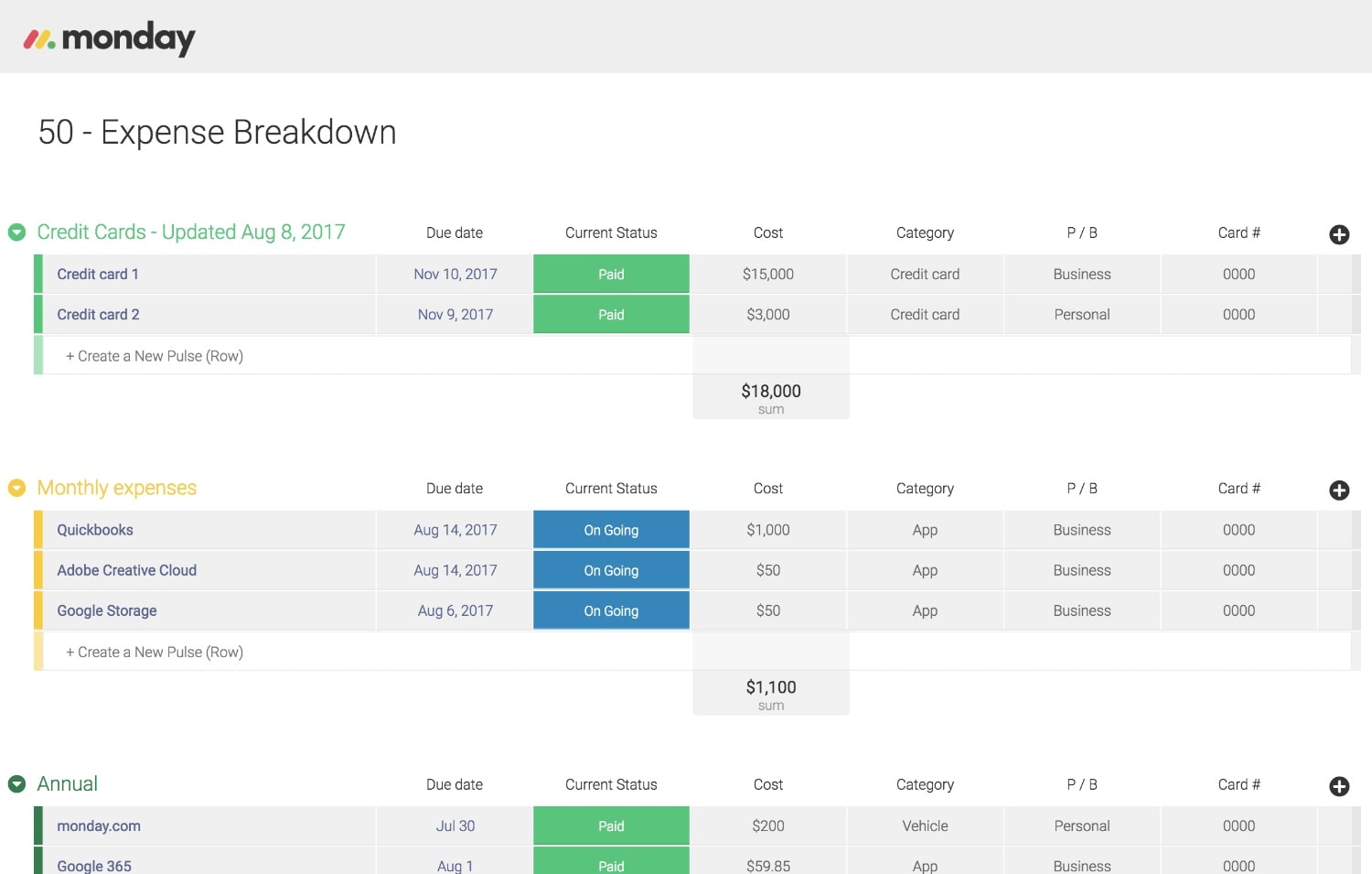Click the $1,100 sum total

(x=771, y=687)
